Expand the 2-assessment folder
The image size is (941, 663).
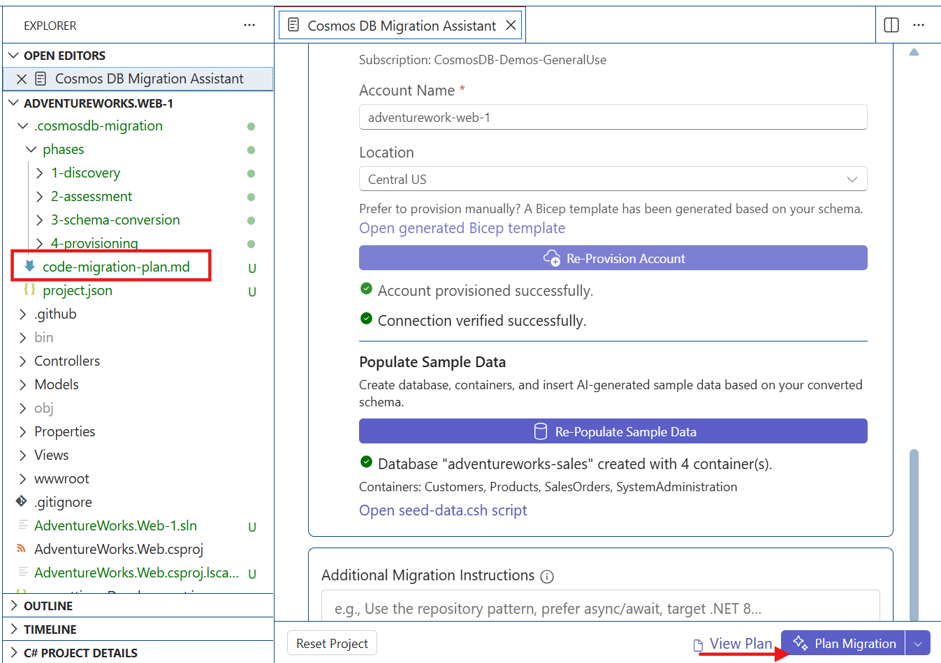[x=40, y=196]
